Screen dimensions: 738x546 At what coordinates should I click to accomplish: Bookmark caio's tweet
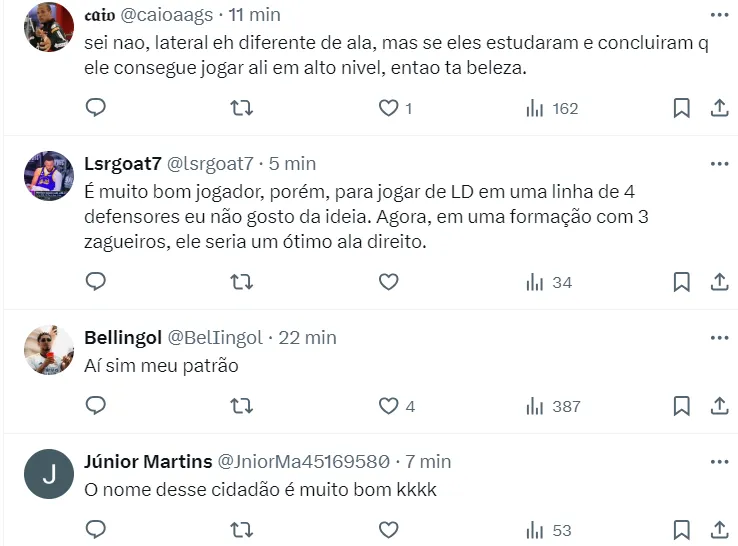[x=681, y=108]
